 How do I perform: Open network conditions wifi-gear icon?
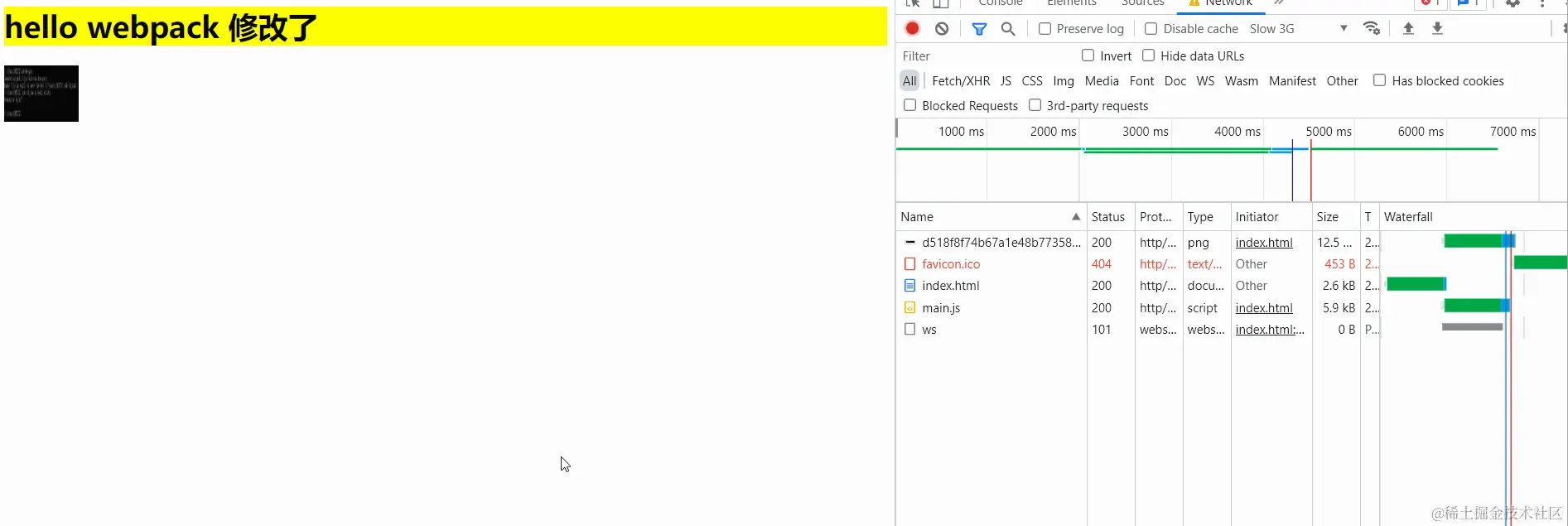(x=1372, y=28)
